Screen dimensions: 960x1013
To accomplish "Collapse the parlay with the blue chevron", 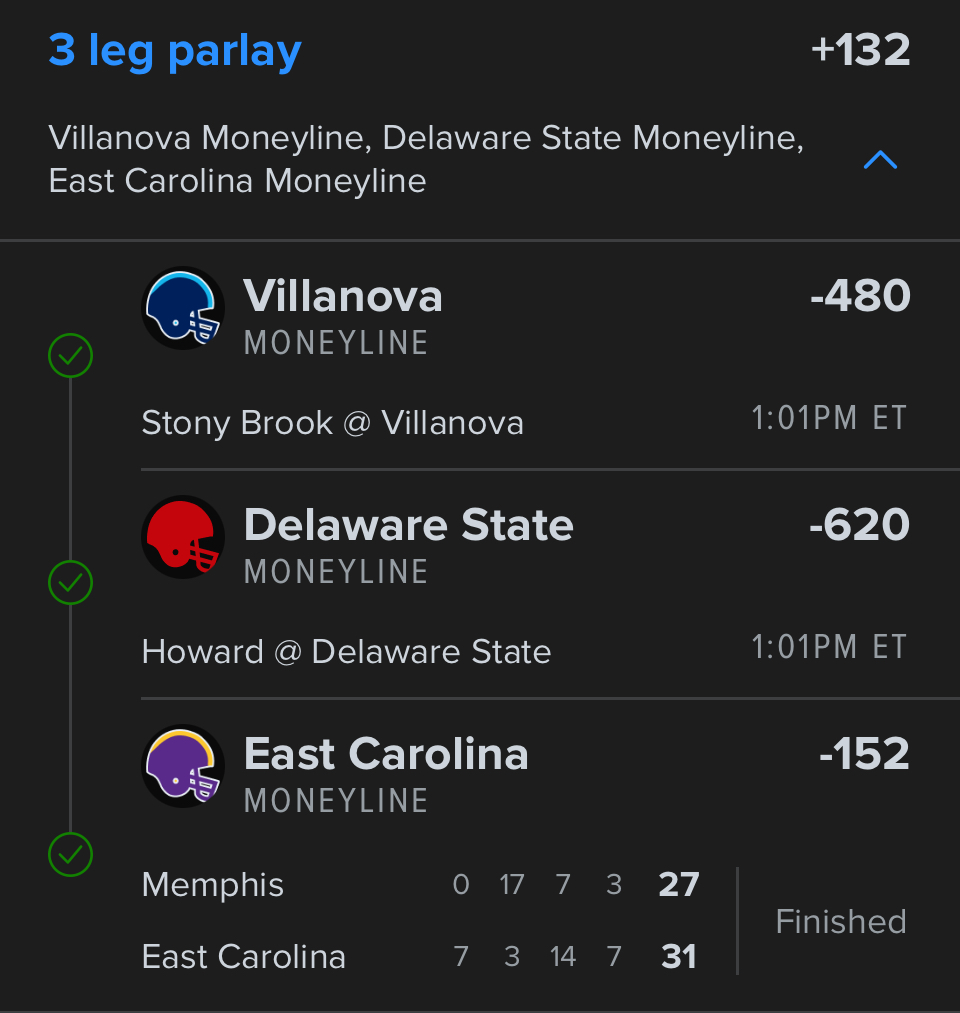I will tap(880, 160).
